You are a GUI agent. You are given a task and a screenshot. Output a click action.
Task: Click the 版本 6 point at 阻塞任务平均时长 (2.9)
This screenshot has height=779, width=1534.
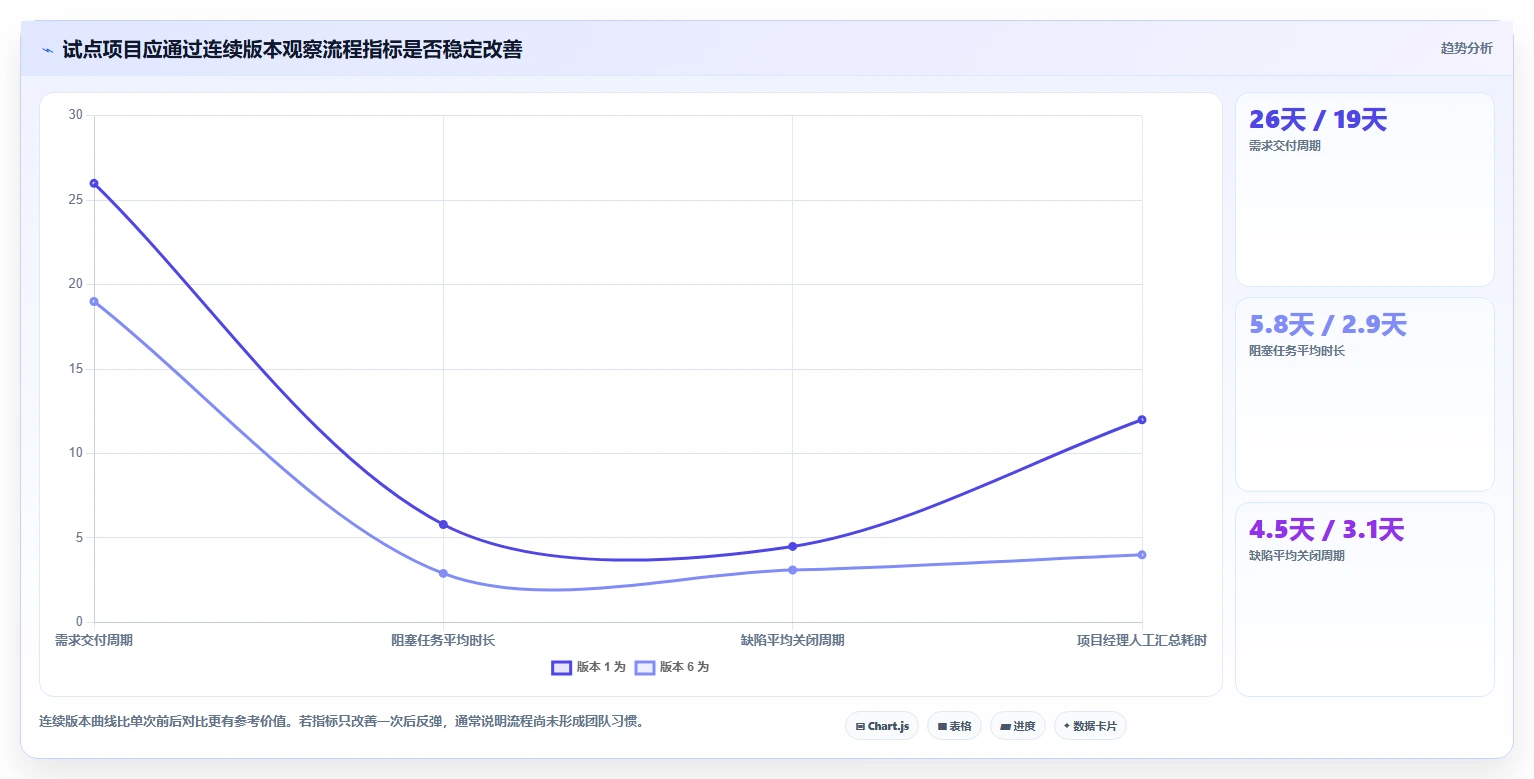[x=443, y=573]
